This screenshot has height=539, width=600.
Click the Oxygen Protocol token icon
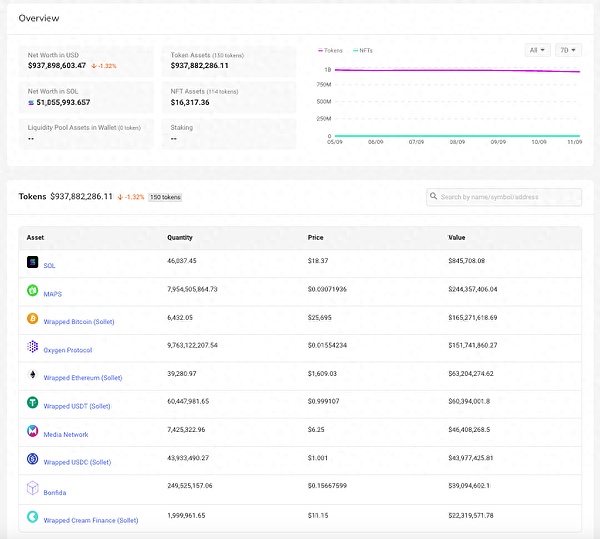(33, 347)
